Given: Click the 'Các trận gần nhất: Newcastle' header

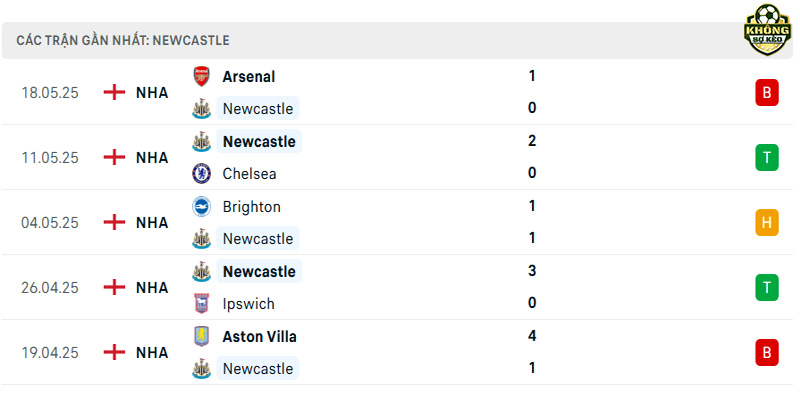Looking at the screenshot, I should (x=123, y=40).
